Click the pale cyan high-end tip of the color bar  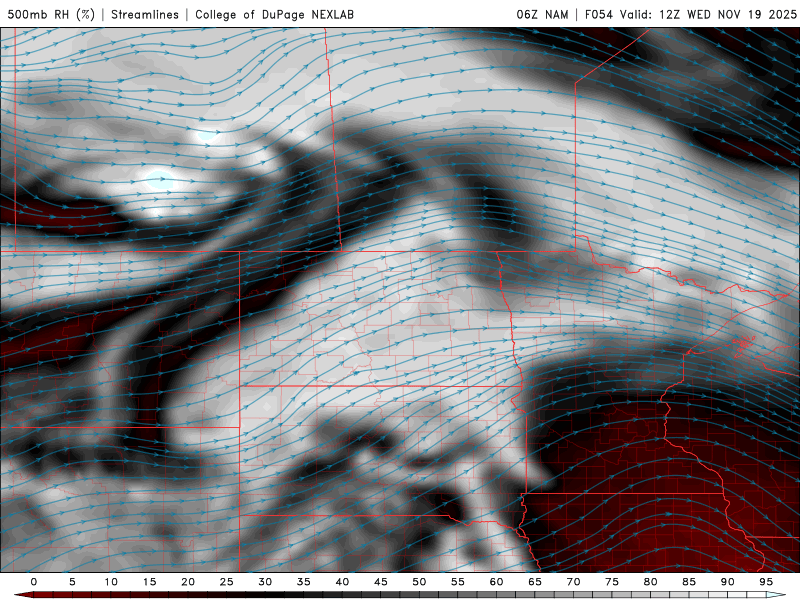(777, 595)
